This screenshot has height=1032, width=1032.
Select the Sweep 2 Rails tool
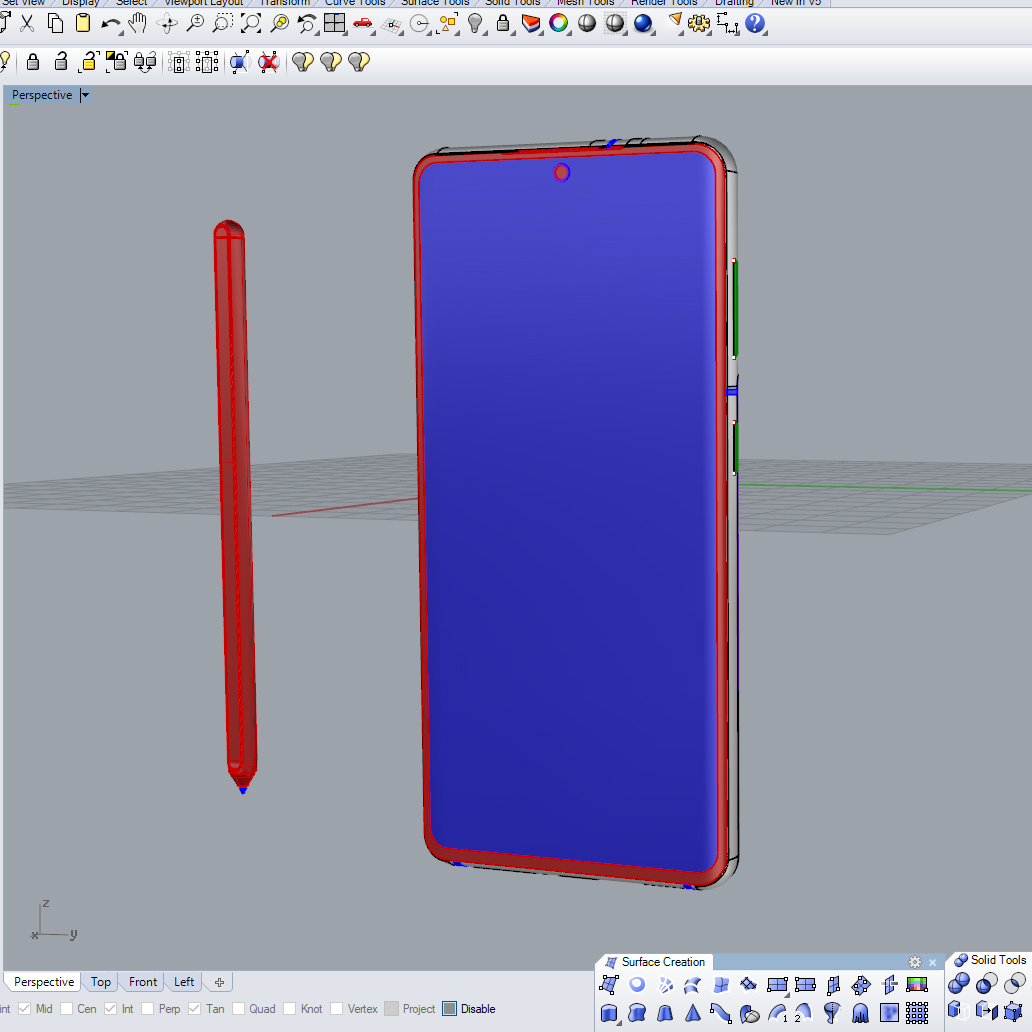tap(804, 1013)
